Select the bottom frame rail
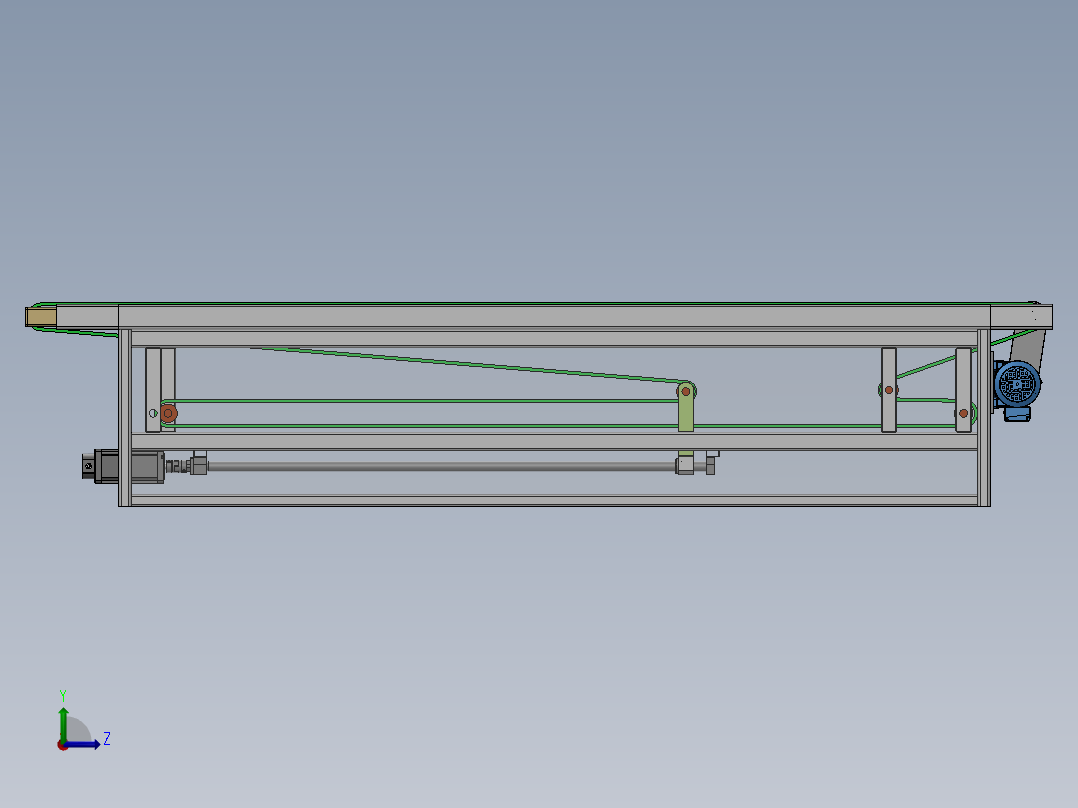1078x808 pixels. coord(554,500)
